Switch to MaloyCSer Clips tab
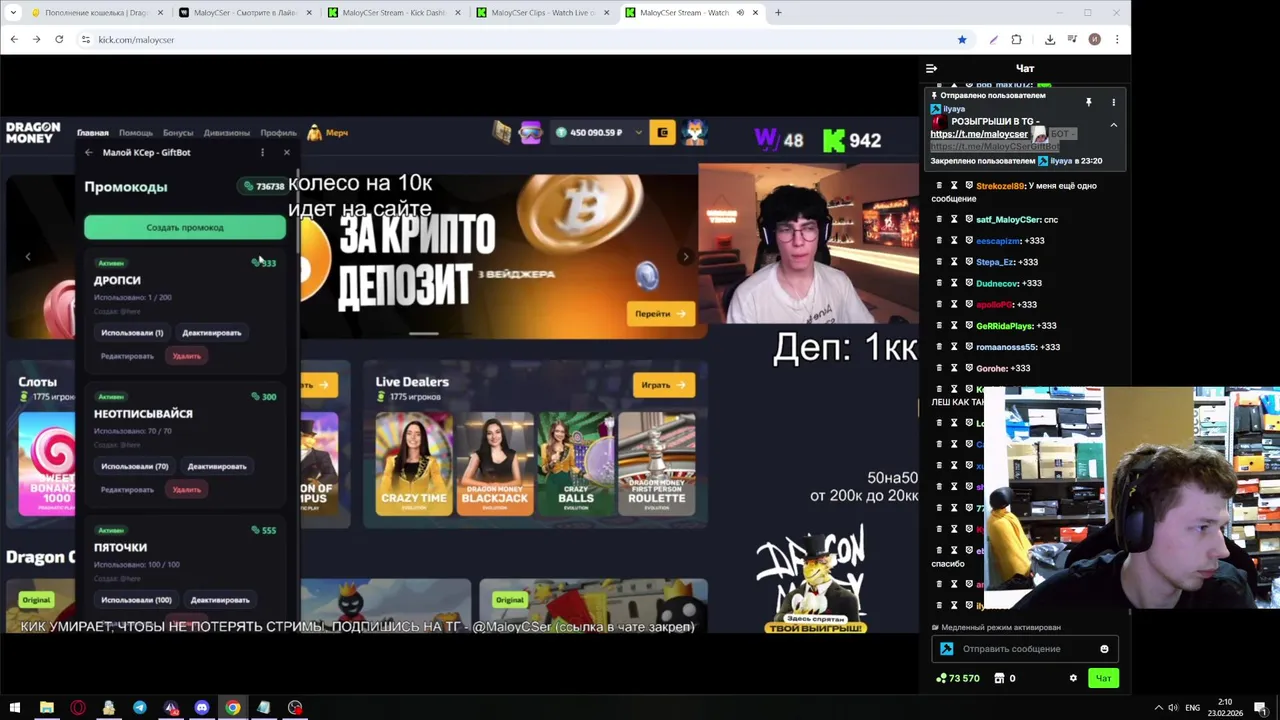Viewport: 1280px width, 720px height. (x=543, y=12)
